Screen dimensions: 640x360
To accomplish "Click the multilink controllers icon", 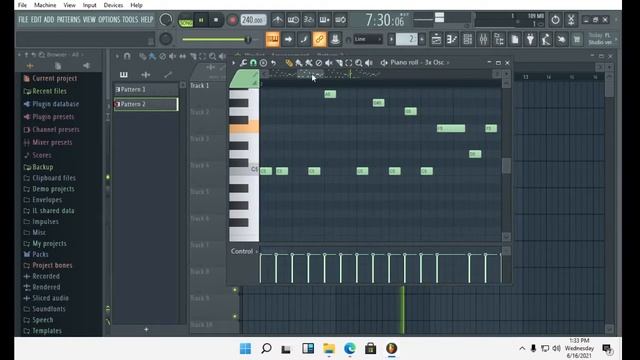I will pos(304,39).
